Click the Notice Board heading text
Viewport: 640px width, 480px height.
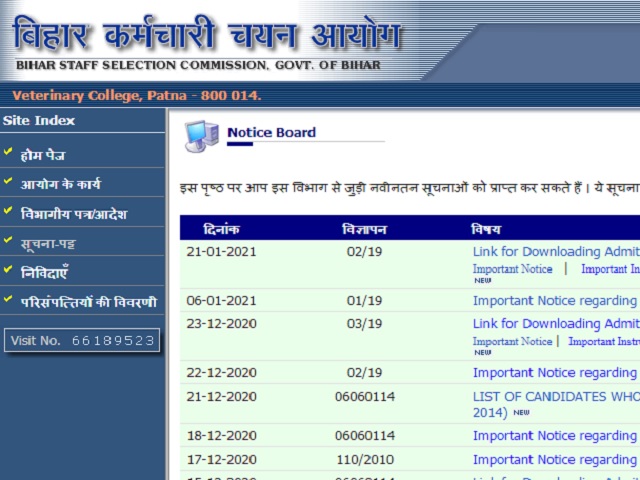coord(271,132)
